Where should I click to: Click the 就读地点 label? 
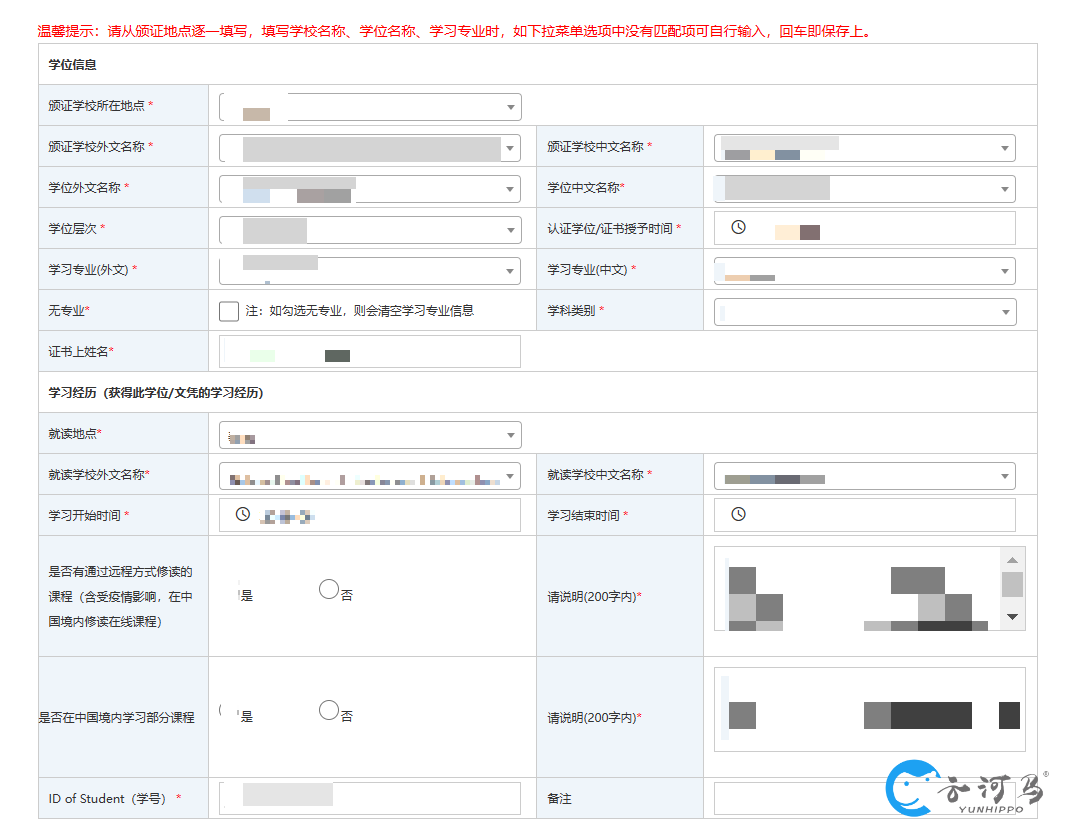[x=75, y=434]
